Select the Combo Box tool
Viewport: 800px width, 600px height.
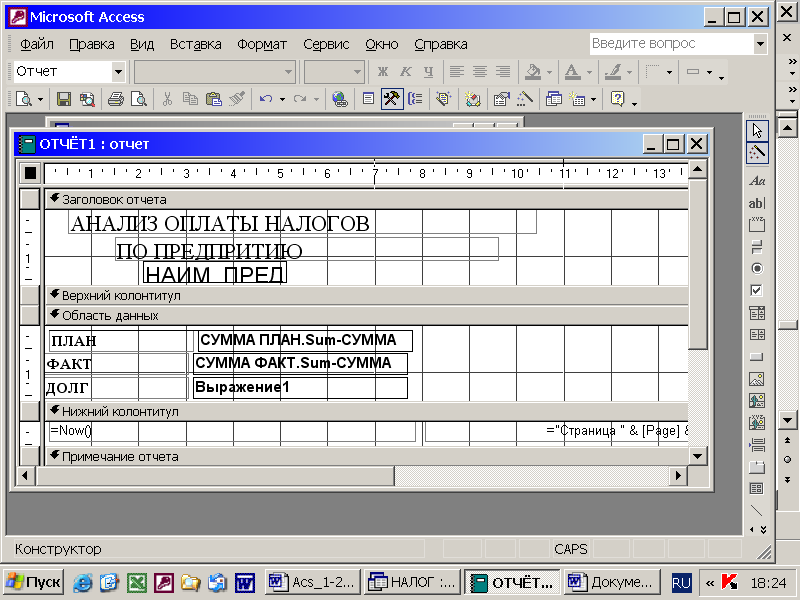pos(757,313)
